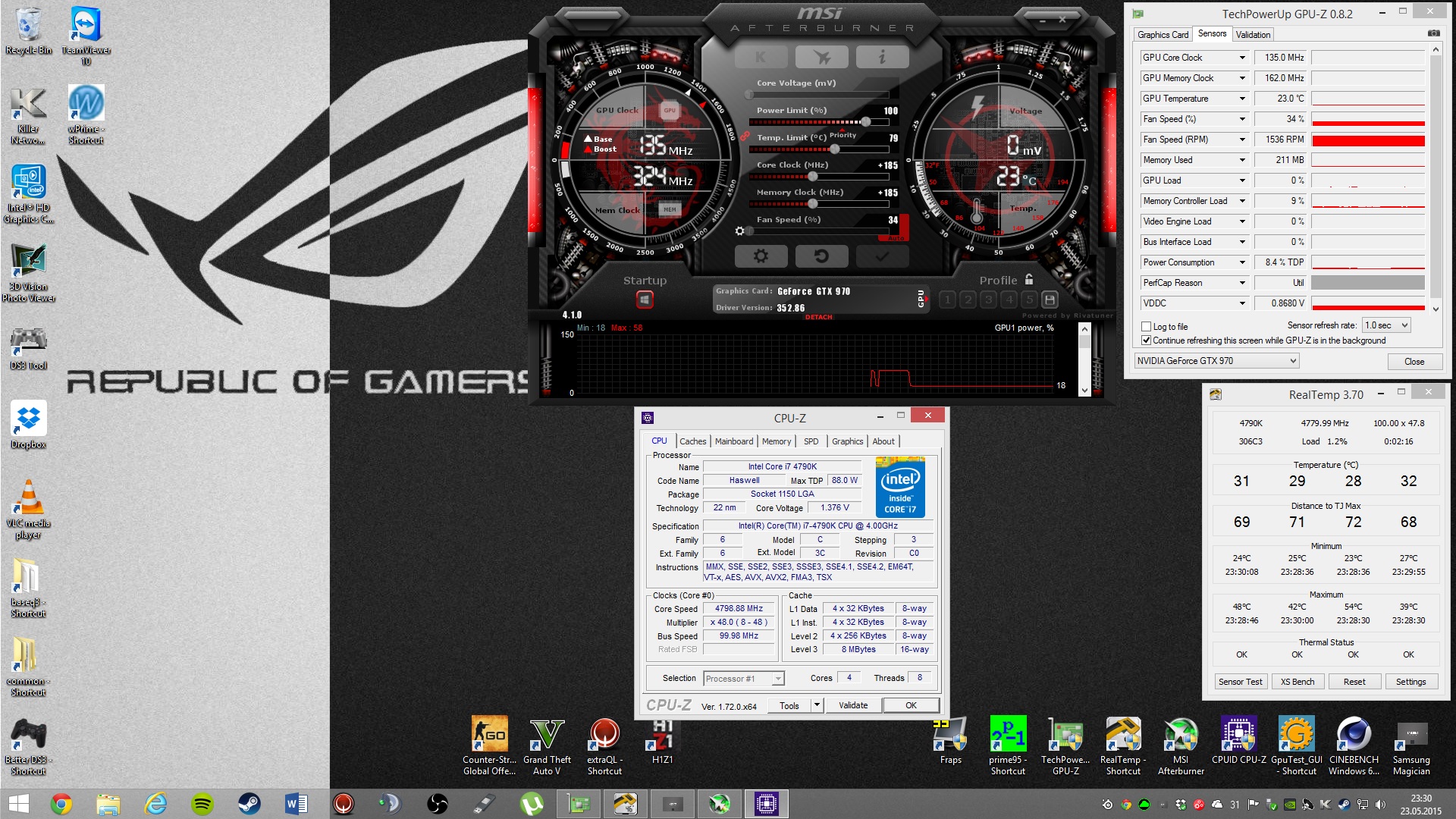Open TeamViewer 10 desktop icon
This screenshot has height=819, width=1456.
tap(86, 36)
